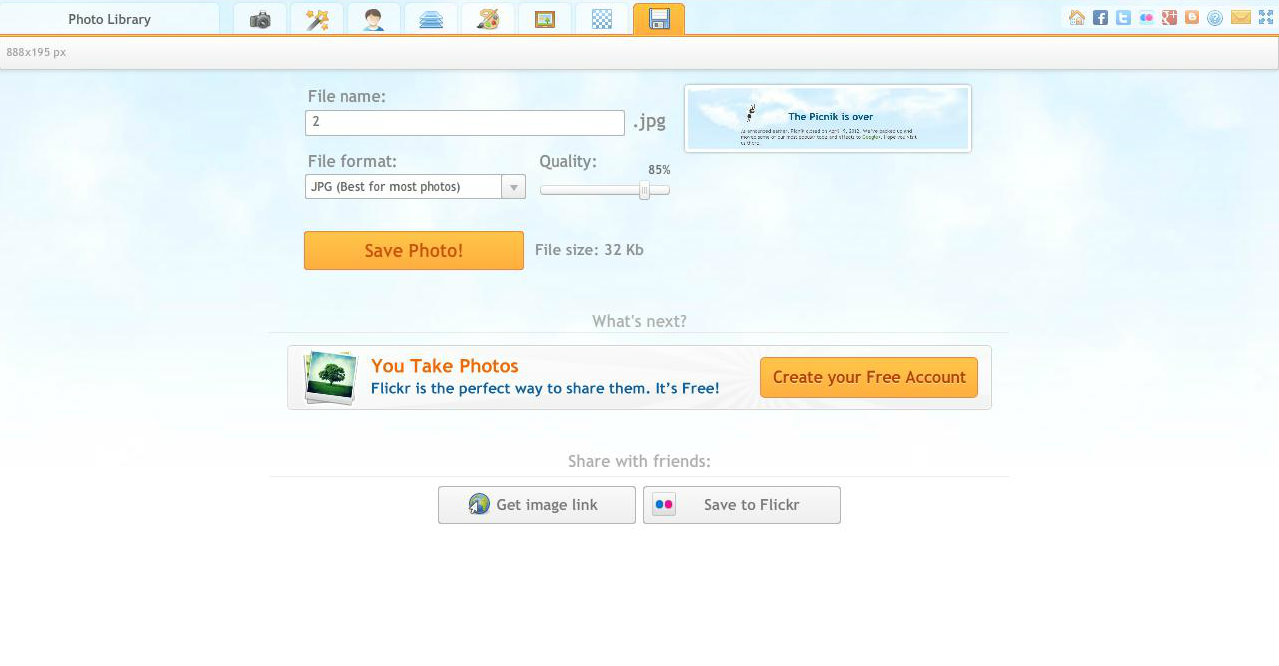1279x666 pixels.
Task: Click the File format dropdown arrow
Action: coord(513,187)
